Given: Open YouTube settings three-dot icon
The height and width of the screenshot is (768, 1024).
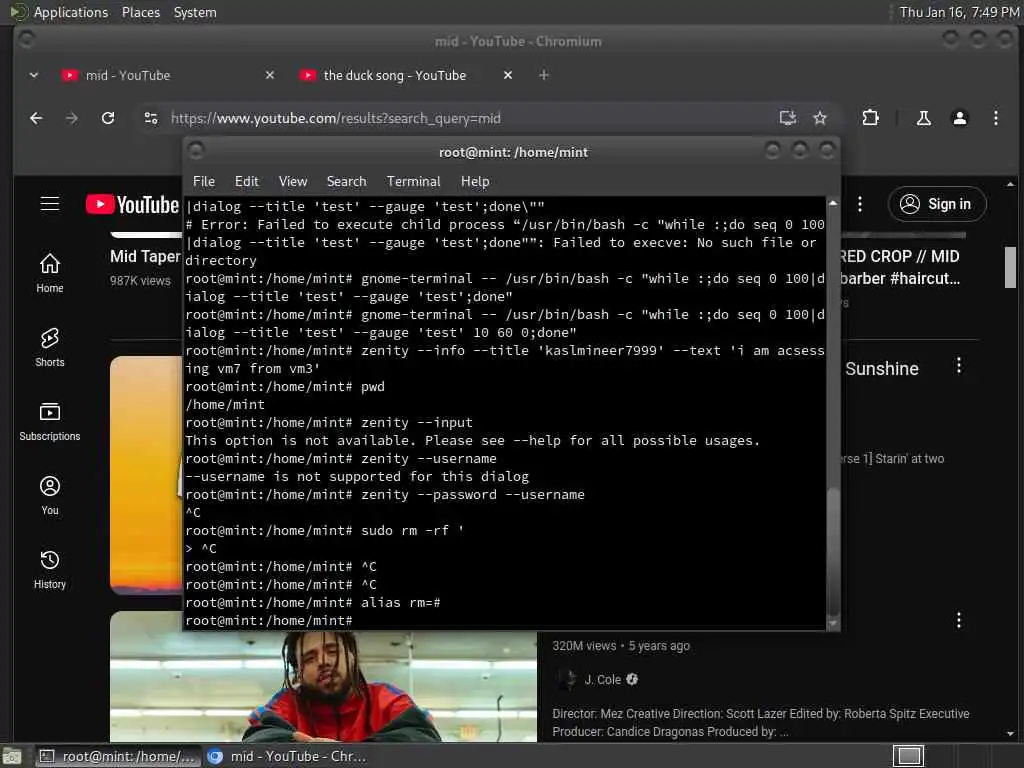Looking at the screenshot, I should pyautogui.click(x=859, y=204).
